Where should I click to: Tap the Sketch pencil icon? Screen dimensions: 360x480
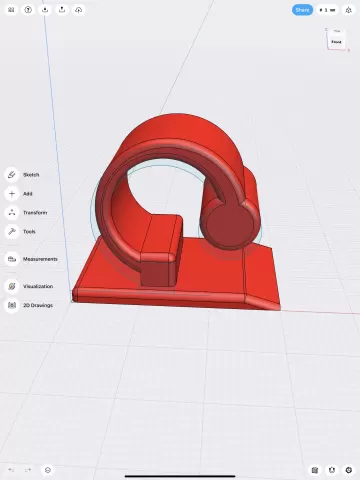coord(12,175)
